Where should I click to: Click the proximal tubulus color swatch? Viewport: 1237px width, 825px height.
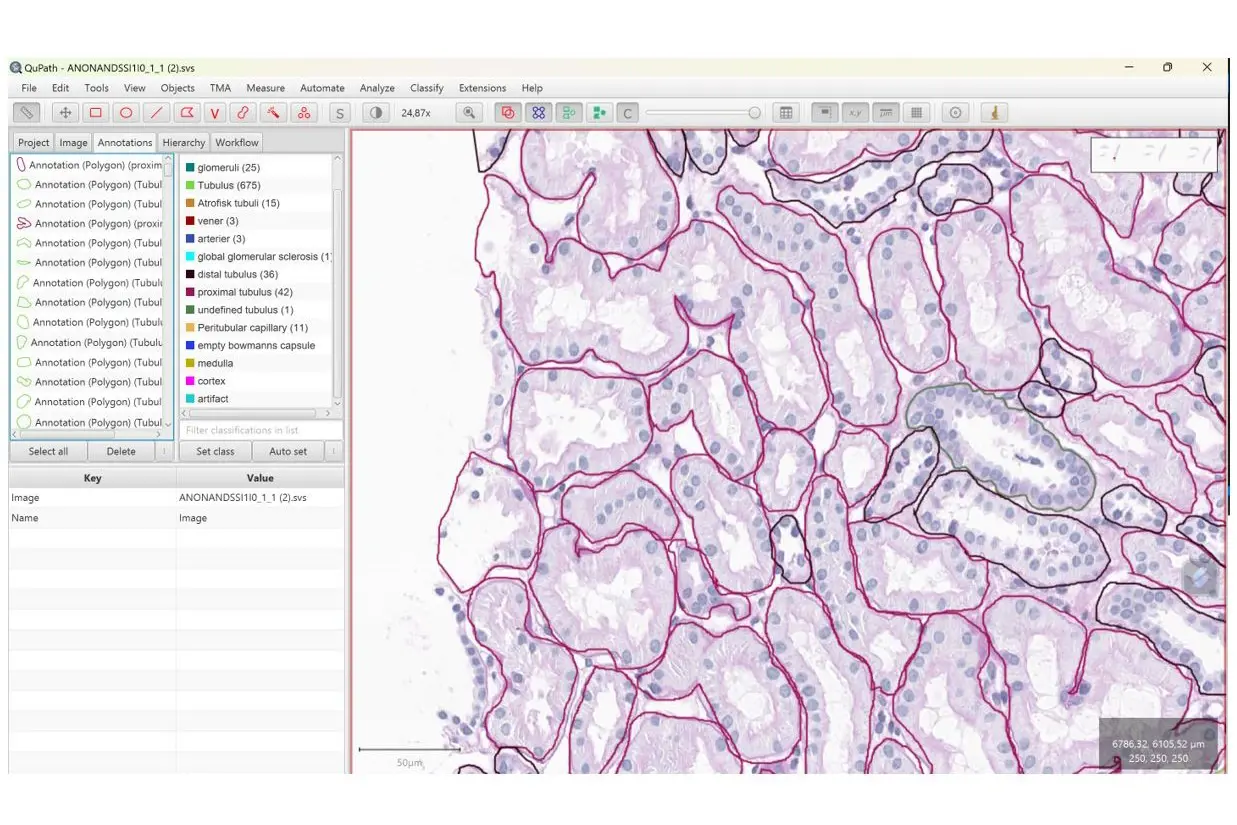pyautogui.click(x=190, y=292)
